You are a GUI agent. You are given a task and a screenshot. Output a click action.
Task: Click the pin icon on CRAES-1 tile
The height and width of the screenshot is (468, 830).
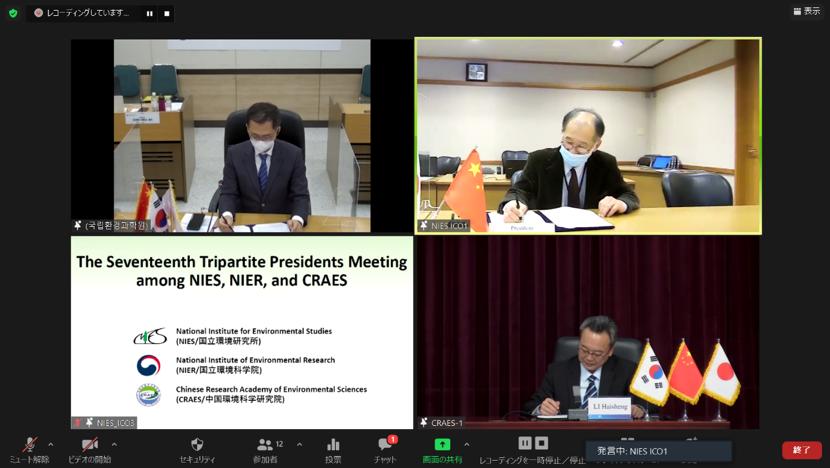click(424, 422)
